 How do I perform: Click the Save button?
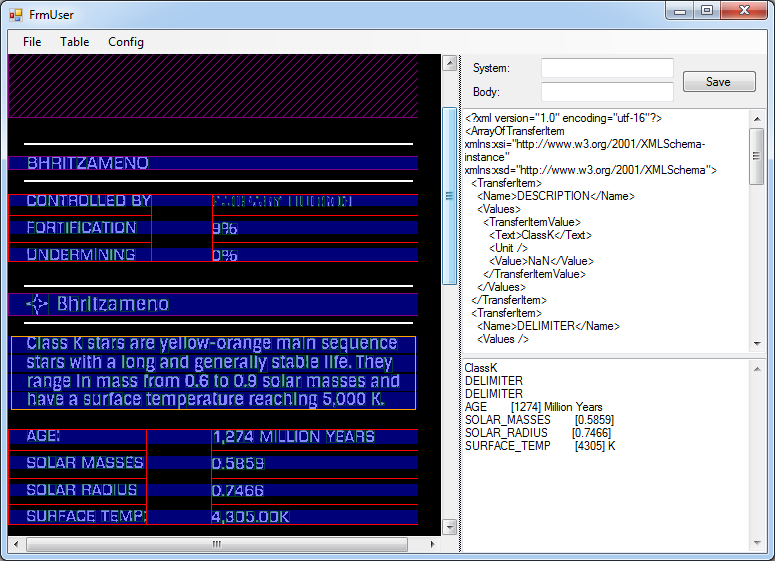coord(719,82)
